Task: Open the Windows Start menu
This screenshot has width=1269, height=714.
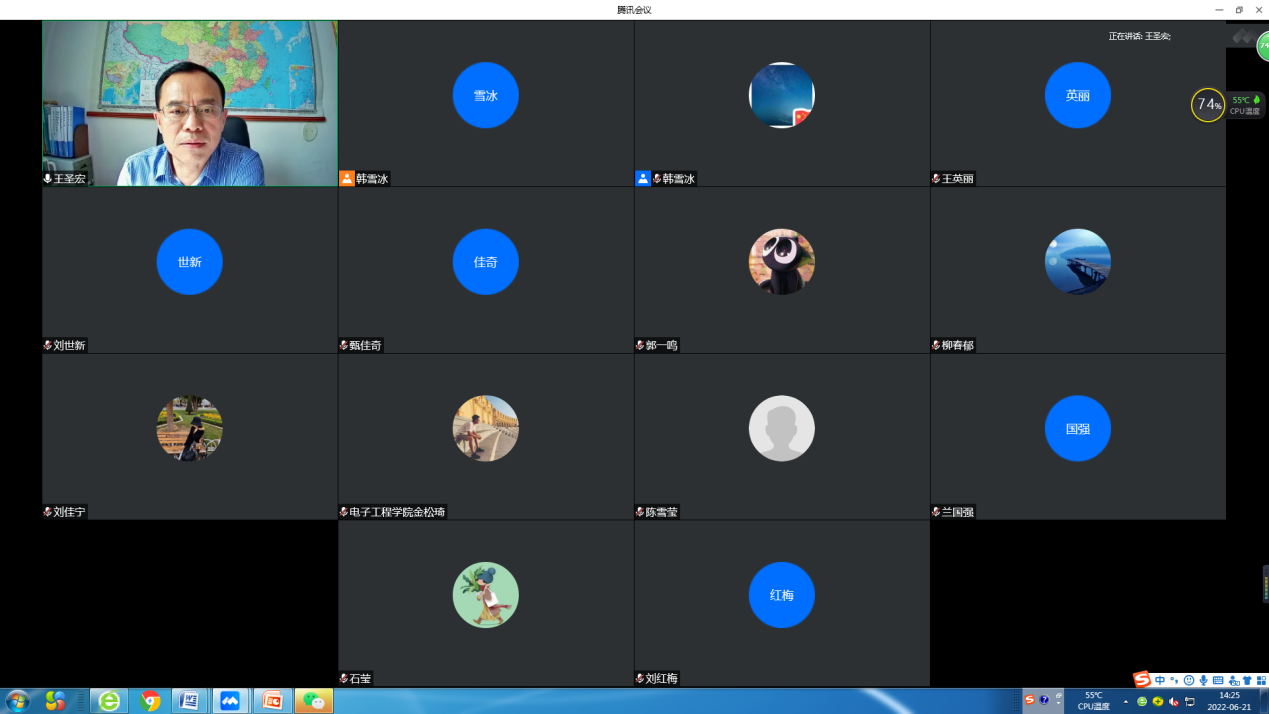Action: (x=17, y=701)
